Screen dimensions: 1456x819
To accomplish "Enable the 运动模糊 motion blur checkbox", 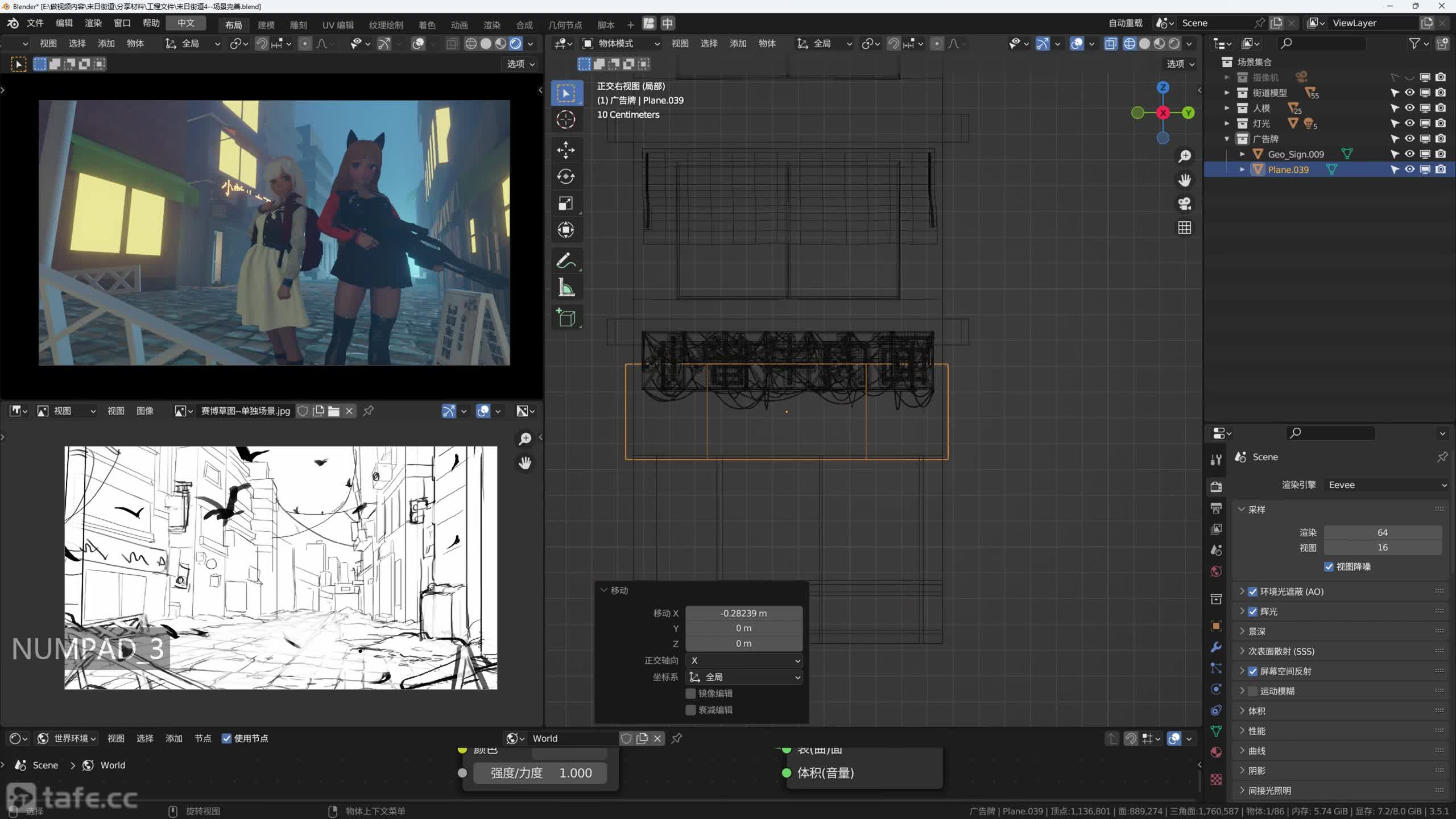I will click(x=1253, y=691).
